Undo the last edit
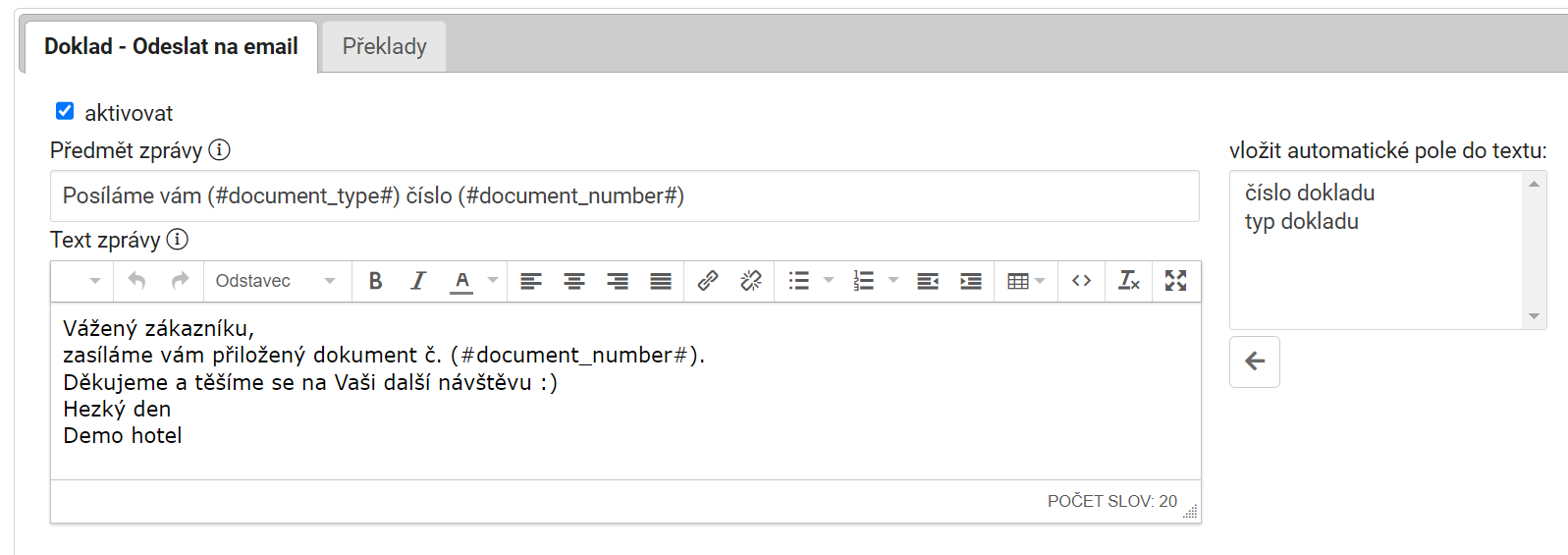Screen dimensions: 1568x555 tap(136, 281)
